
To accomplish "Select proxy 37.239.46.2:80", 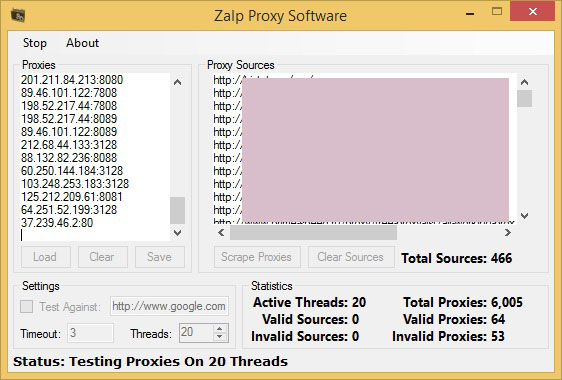I will coord(57,223).
